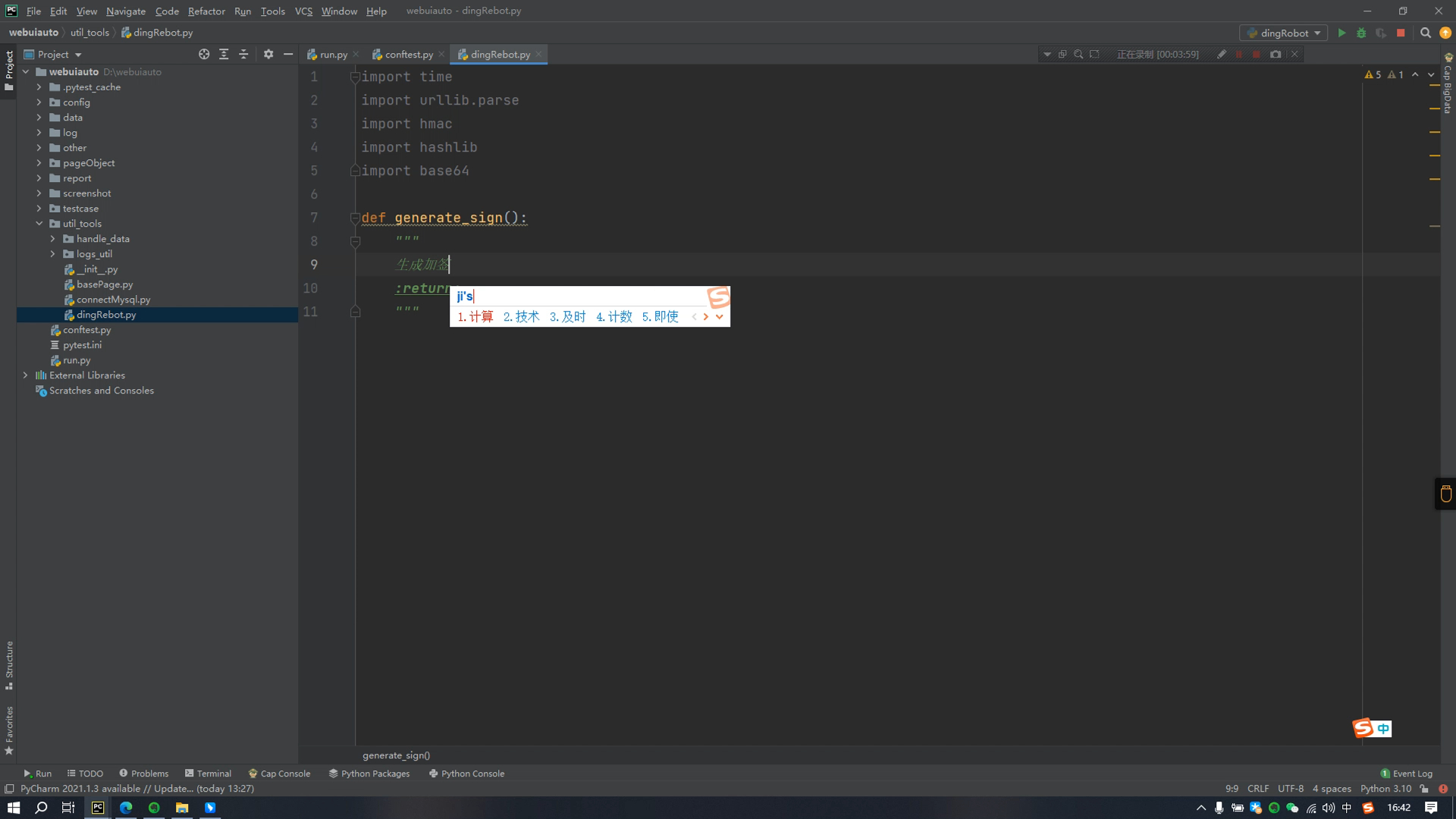
Task: Fold the generate_sign function
Action: 355,218
